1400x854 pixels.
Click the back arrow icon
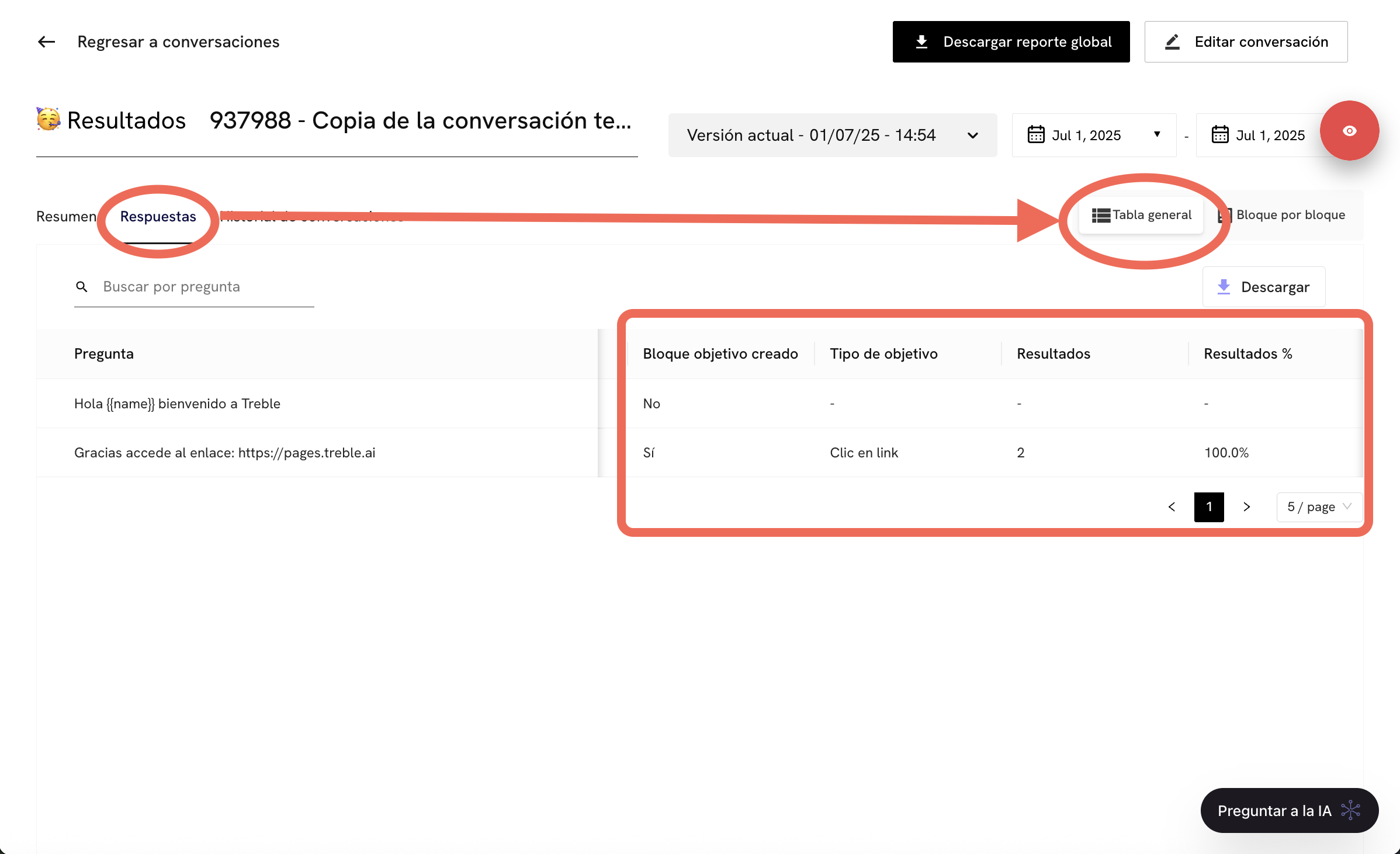(x=46, y=42)
